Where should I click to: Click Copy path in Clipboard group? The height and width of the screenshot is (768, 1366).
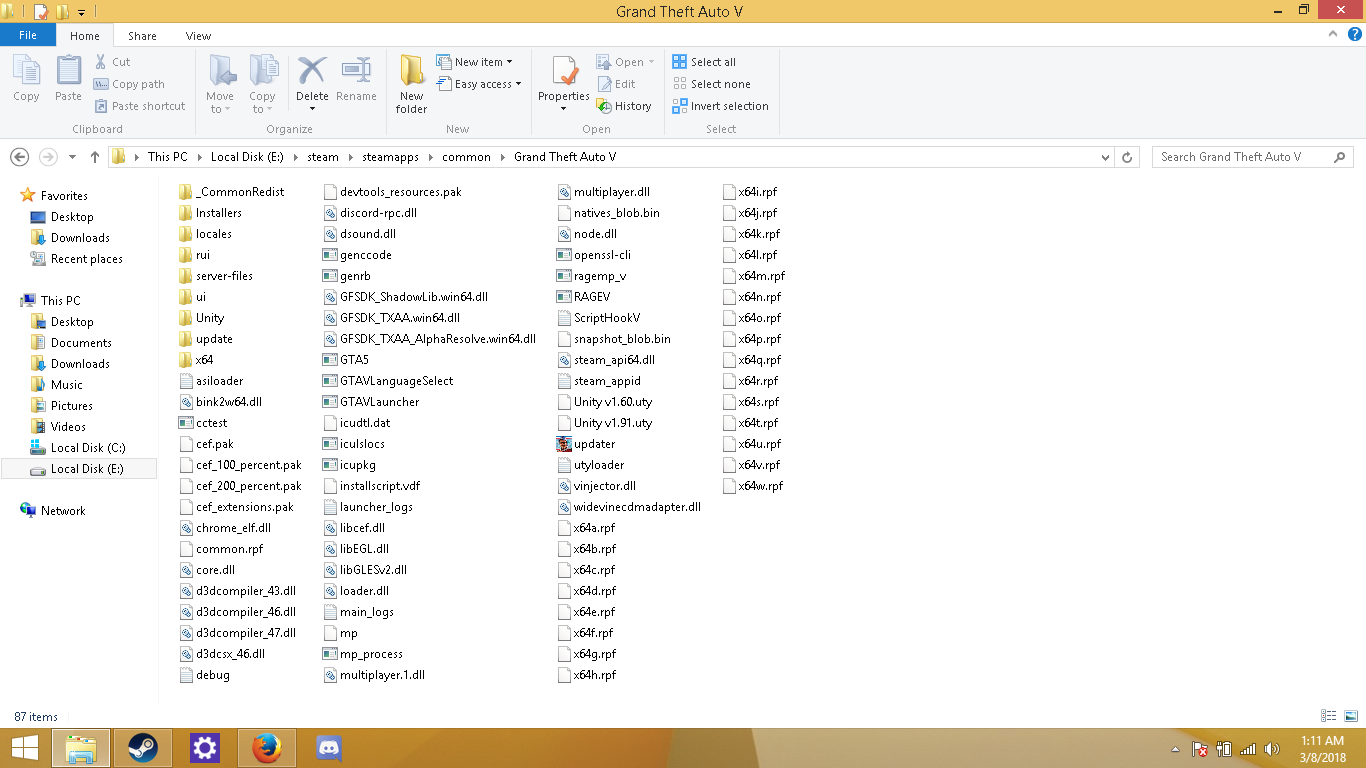point(129,84)
